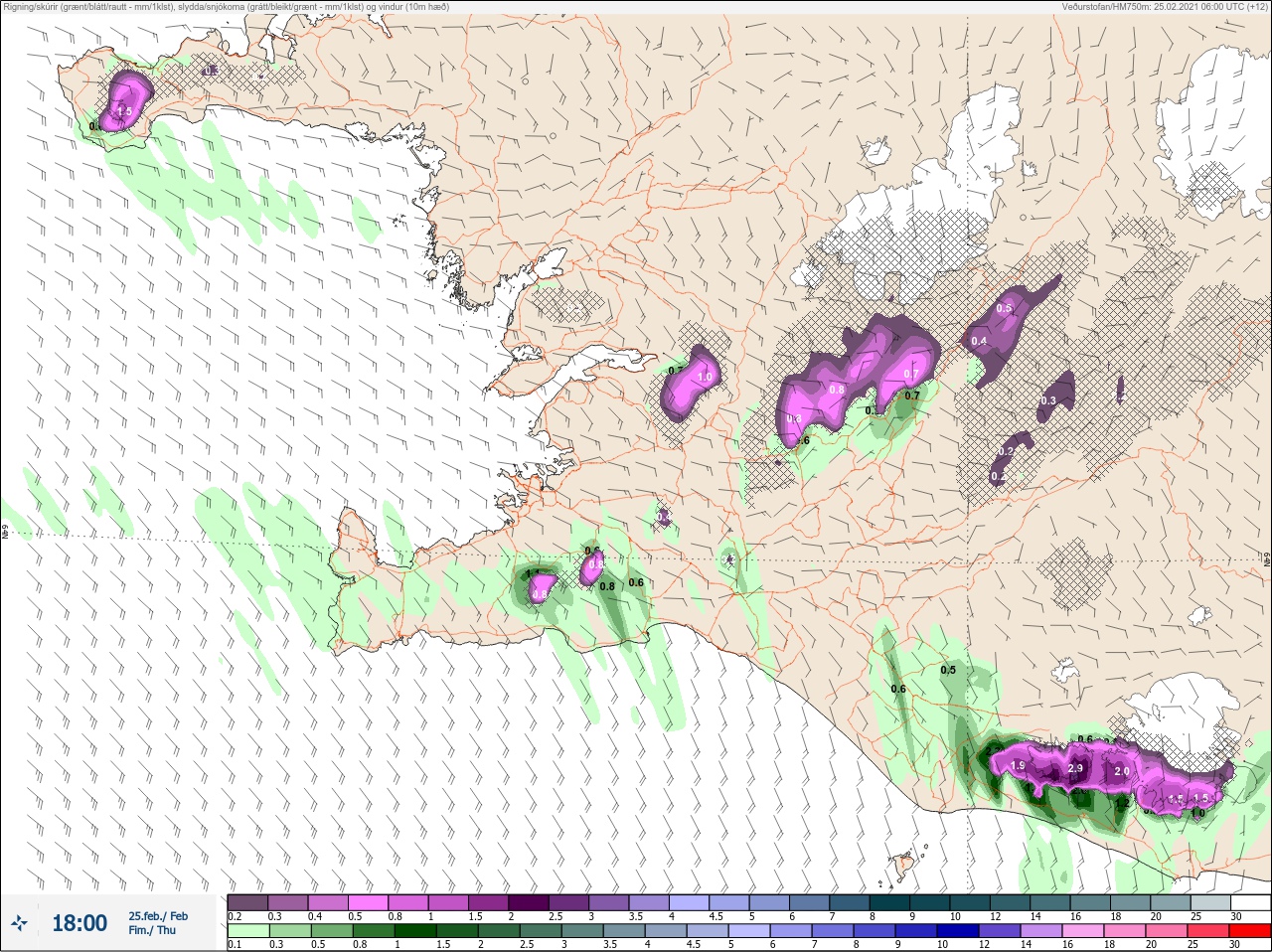Click the map title starting 'Rigning/skúrir'
This screenshot has height=952, width=1272.
tap(227, 7)
